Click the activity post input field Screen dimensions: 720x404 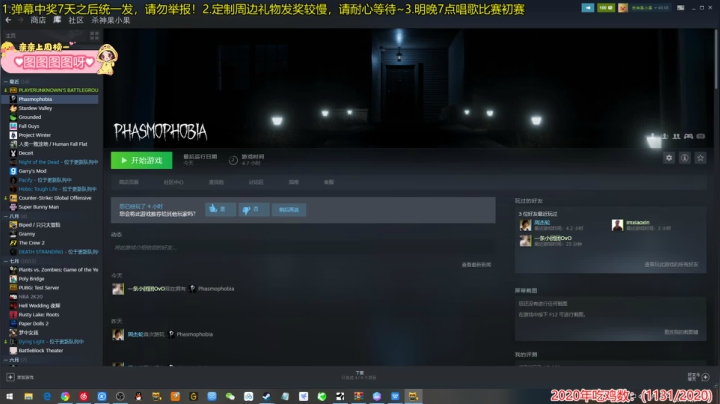302,247
